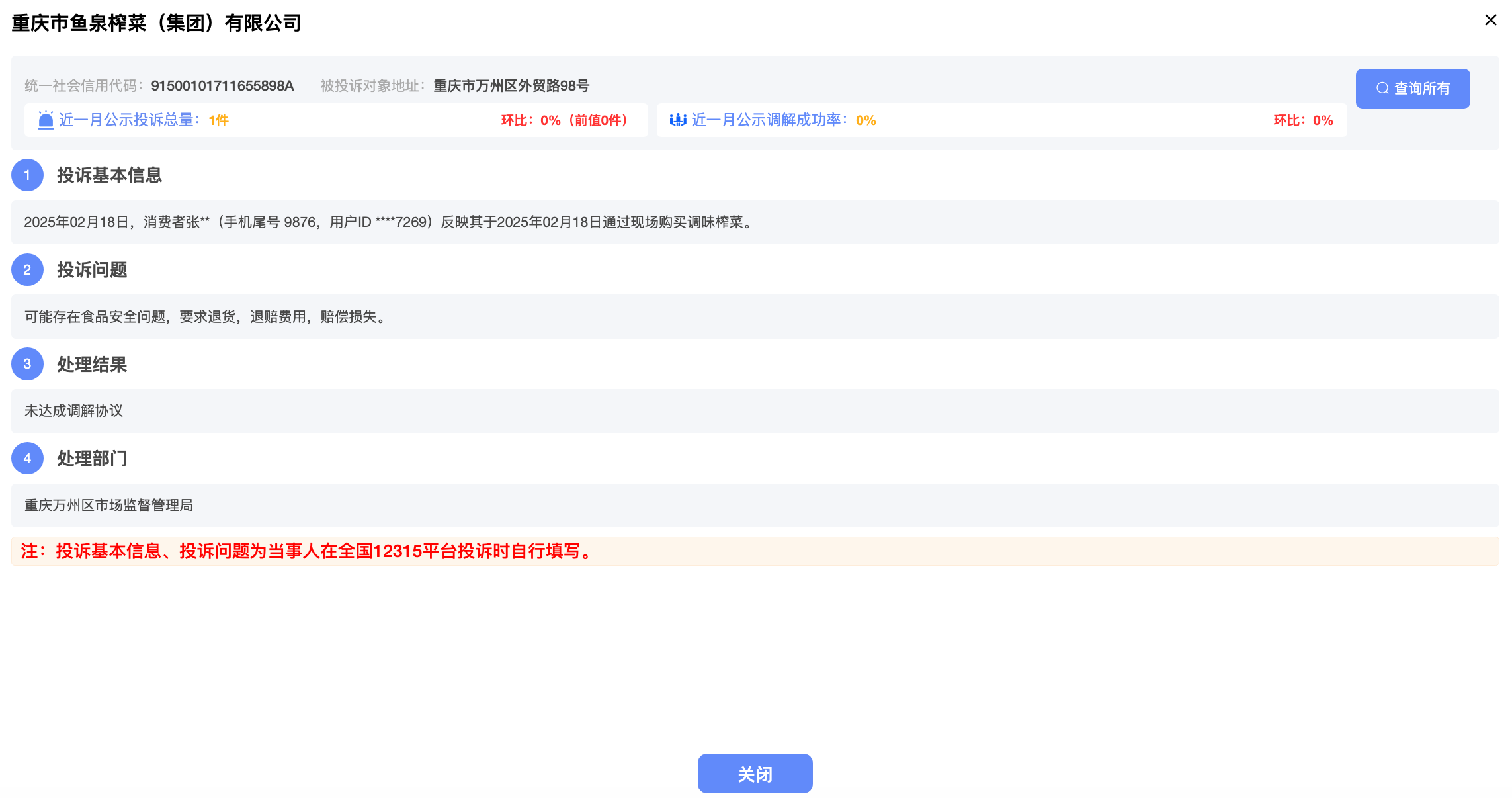Click step circle 3 for 处理结果
The height and width of the screenshot is (798, 1512).
coord(27,364)
